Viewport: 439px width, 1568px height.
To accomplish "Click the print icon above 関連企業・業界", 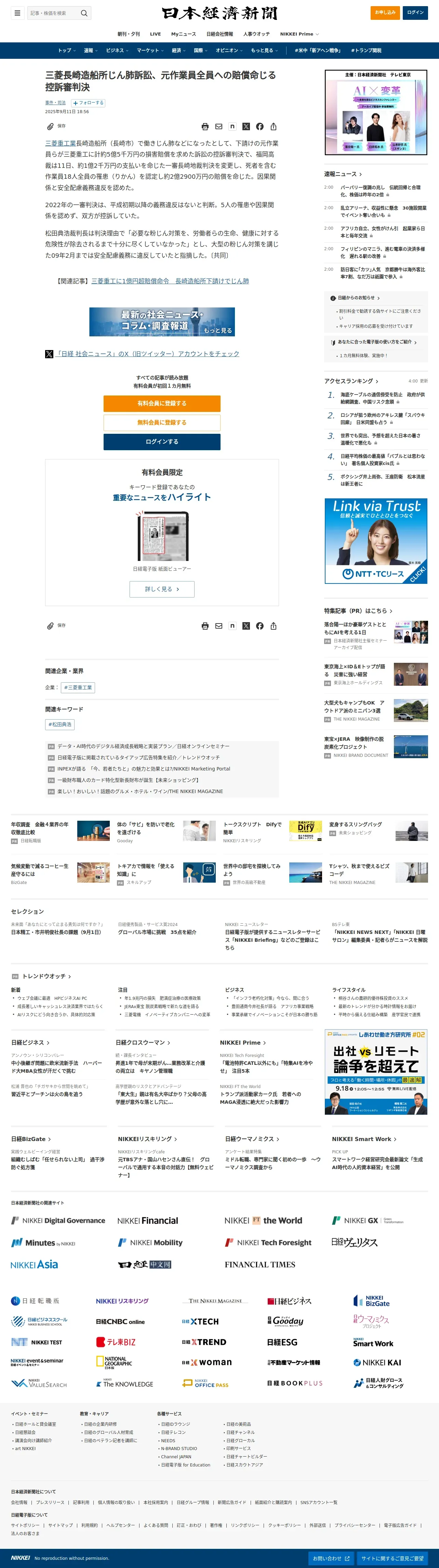I will 205,626.
